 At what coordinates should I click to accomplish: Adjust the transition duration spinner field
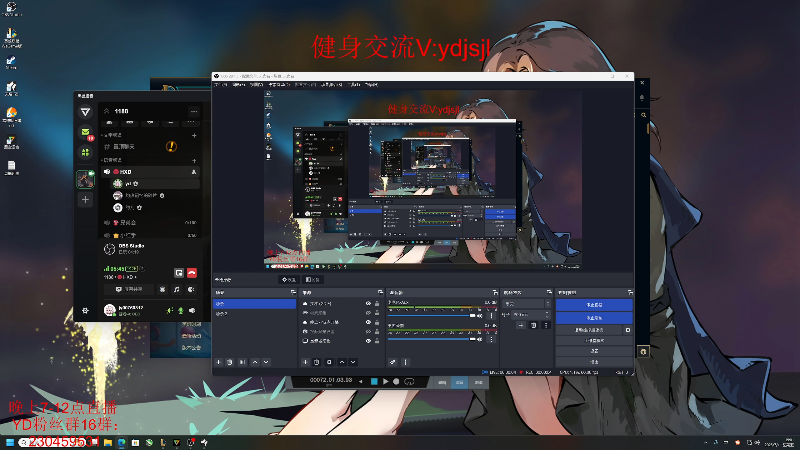point(532,315)
